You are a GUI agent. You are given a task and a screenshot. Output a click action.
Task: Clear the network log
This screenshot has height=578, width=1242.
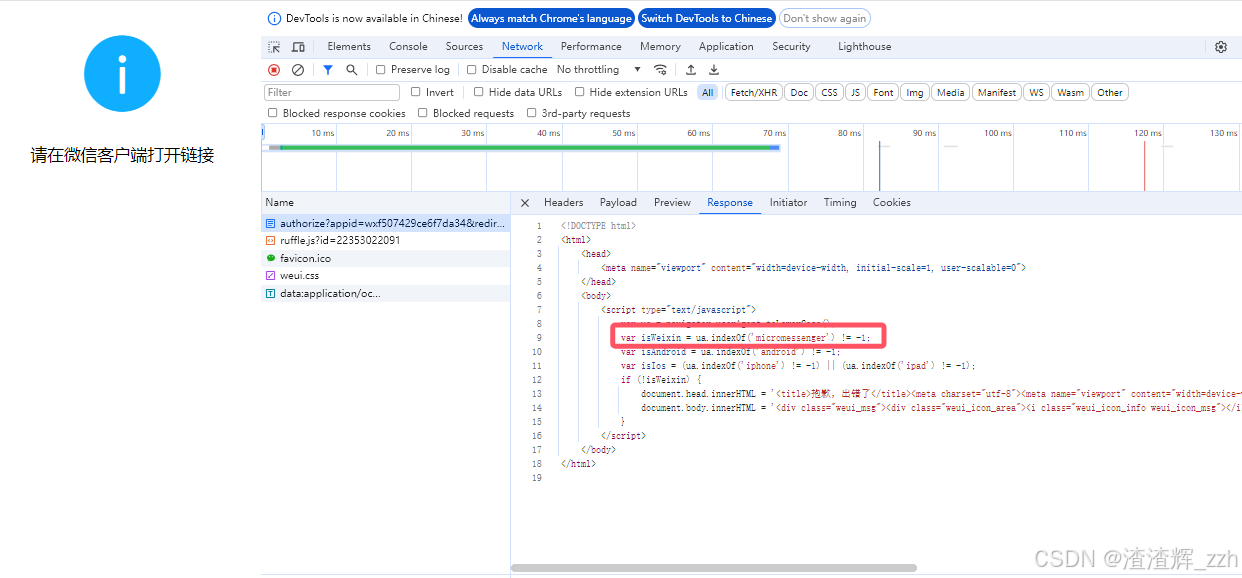(x=298, y=70)
